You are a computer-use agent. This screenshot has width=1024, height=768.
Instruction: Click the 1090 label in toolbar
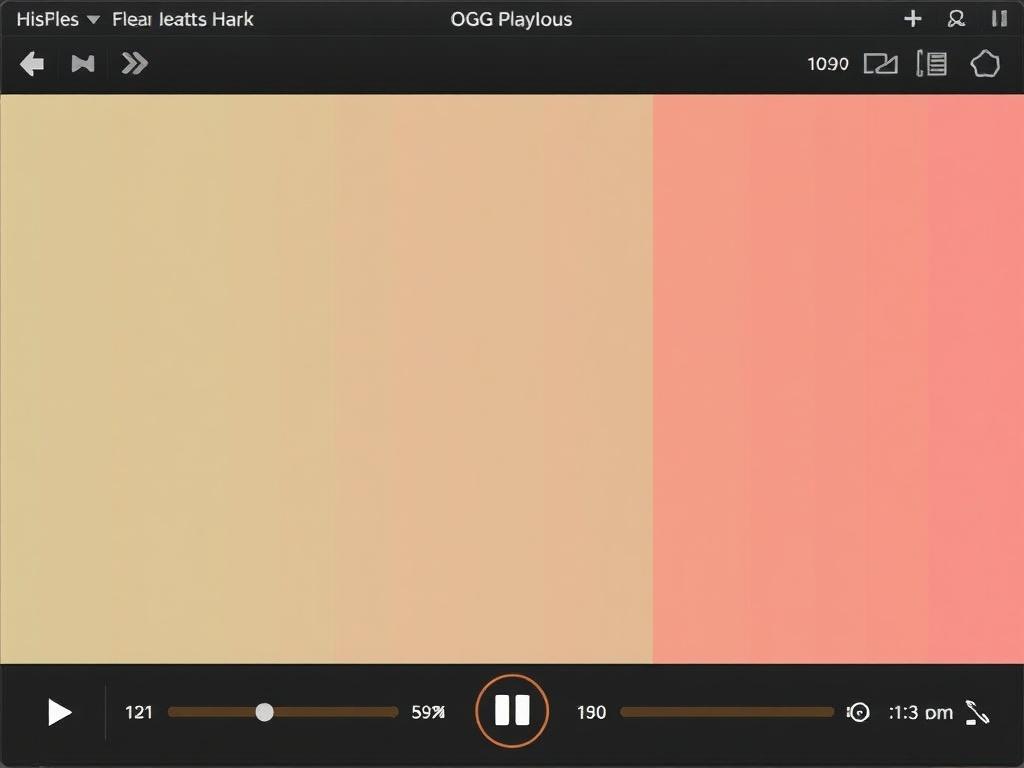tap(828, 64)
